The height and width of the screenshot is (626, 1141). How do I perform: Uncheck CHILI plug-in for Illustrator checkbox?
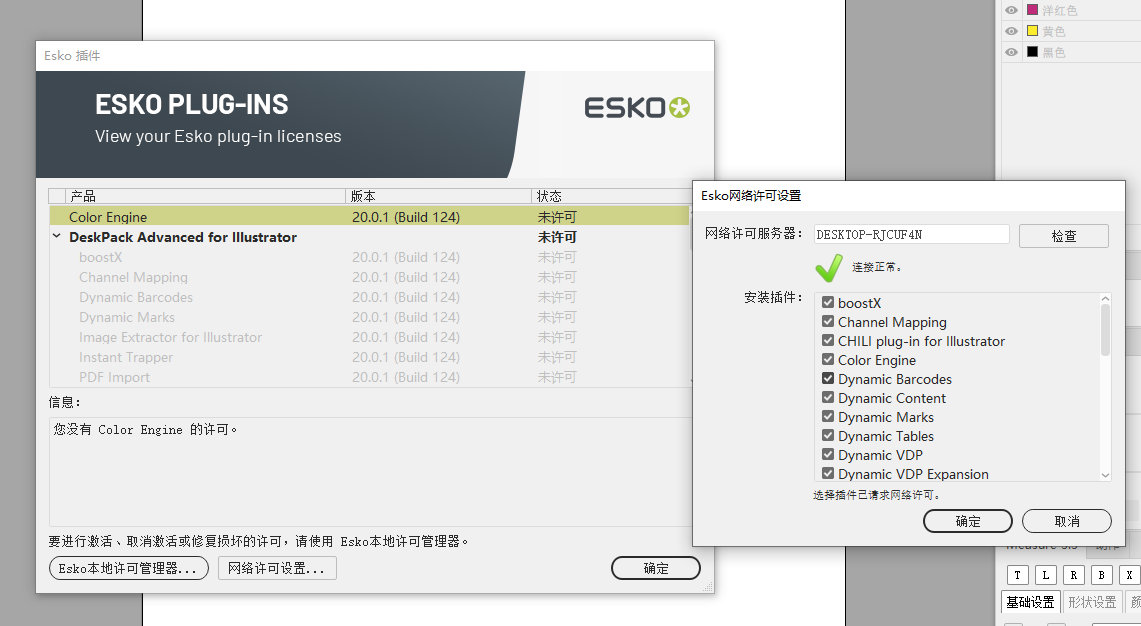pyautogui.click(x=828, y=340)
